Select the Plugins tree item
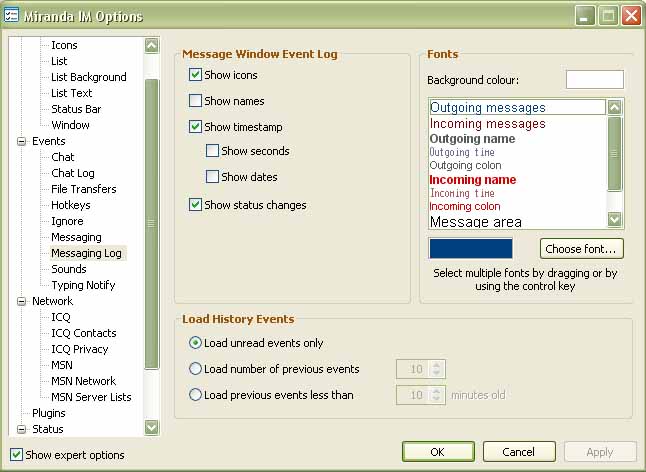 click(x=49, y=413)
